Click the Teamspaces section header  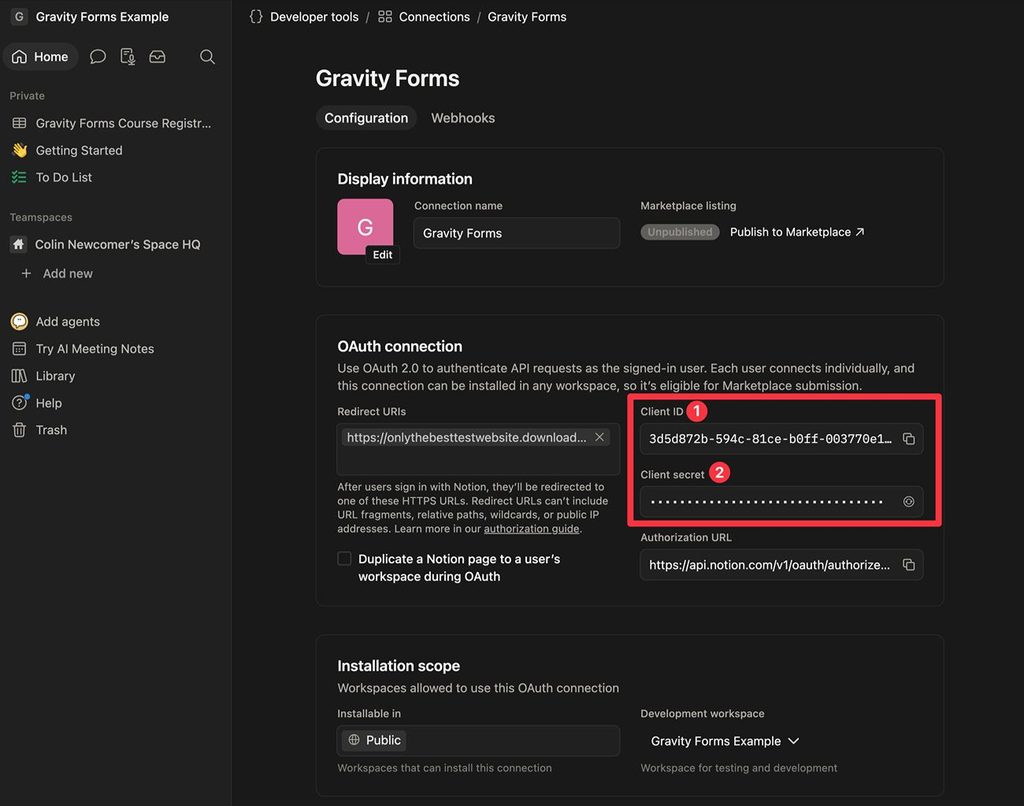pyautogui.click(x=40, y=217)
